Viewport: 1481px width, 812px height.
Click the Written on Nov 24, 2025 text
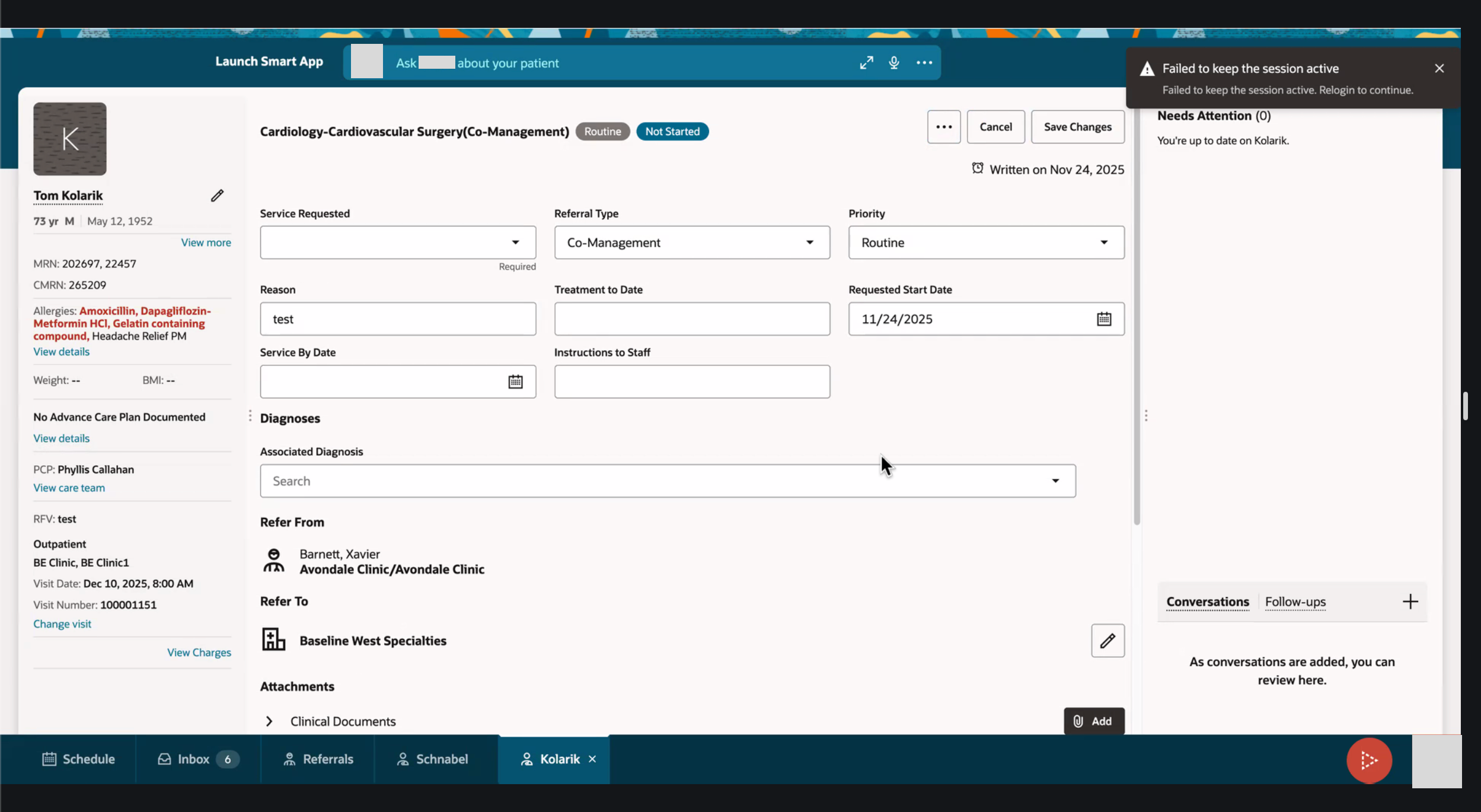[1057, 170]
